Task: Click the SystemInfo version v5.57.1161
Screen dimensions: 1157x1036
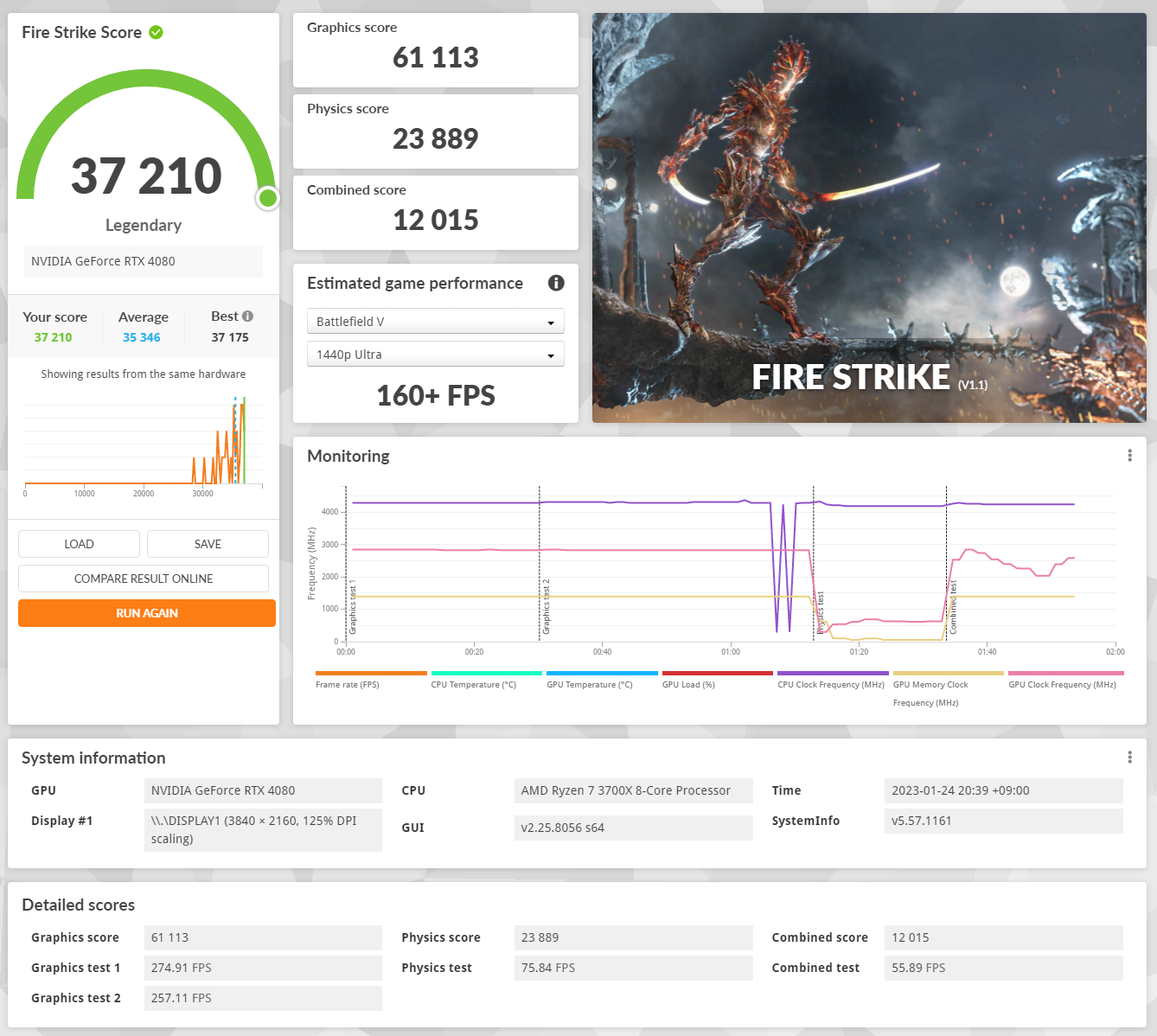Action: click(x=1004, y=821)
